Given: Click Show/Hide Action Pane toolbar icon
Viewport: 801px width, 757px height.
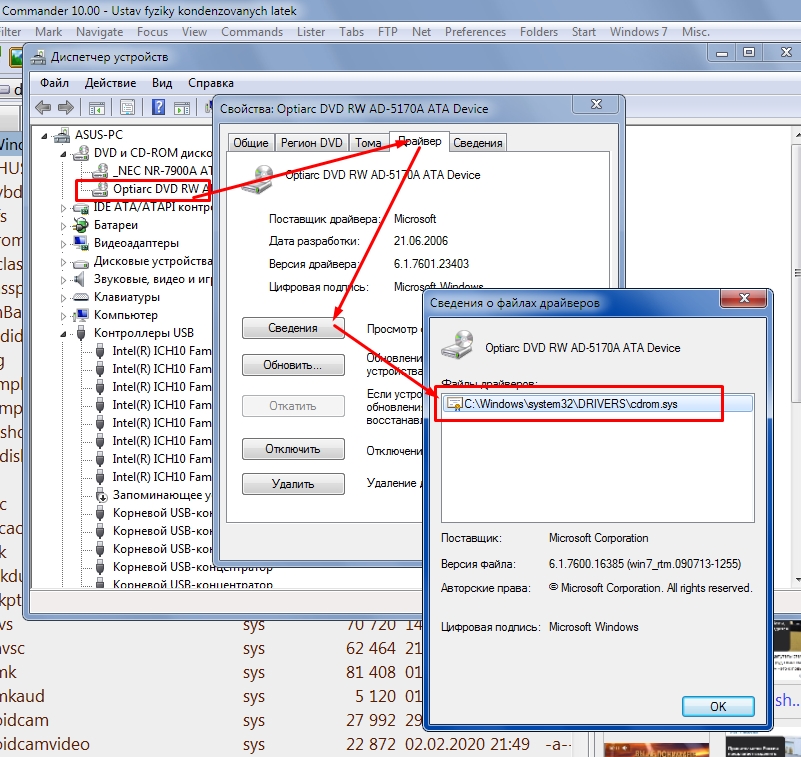Looking at the screenshot, I should point(182,108).
